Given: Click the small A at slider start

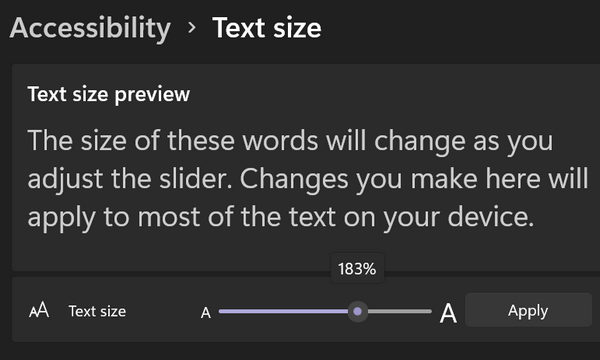Looking at the screenshot, I should [206, 313].
